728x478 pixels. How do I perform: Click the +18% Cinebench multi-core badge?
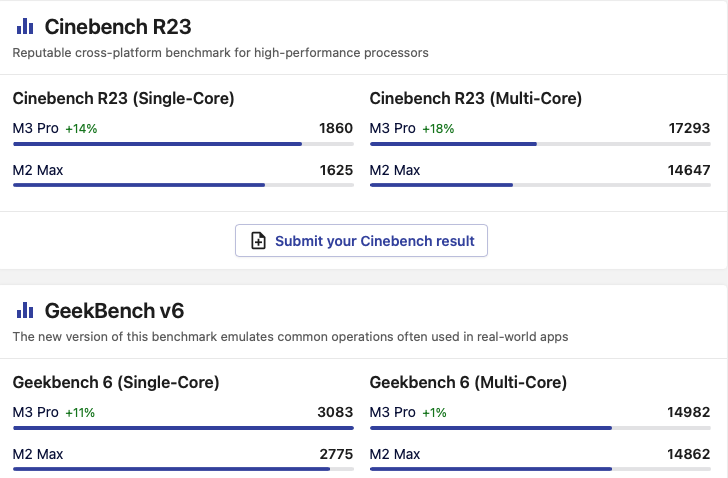pos(438,129)
